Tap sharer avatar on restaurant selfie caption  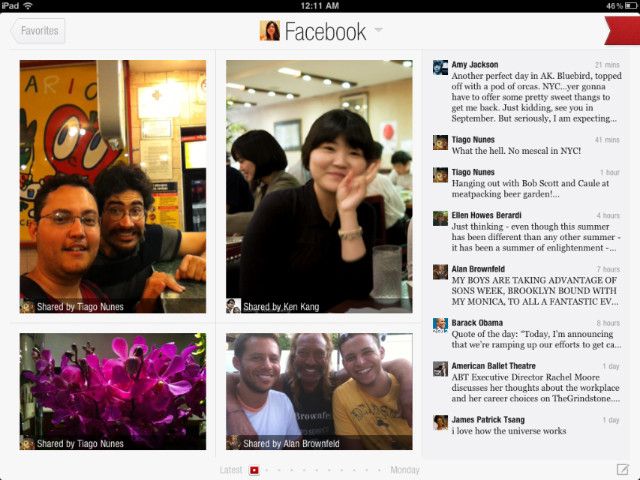tap(27, 307)
